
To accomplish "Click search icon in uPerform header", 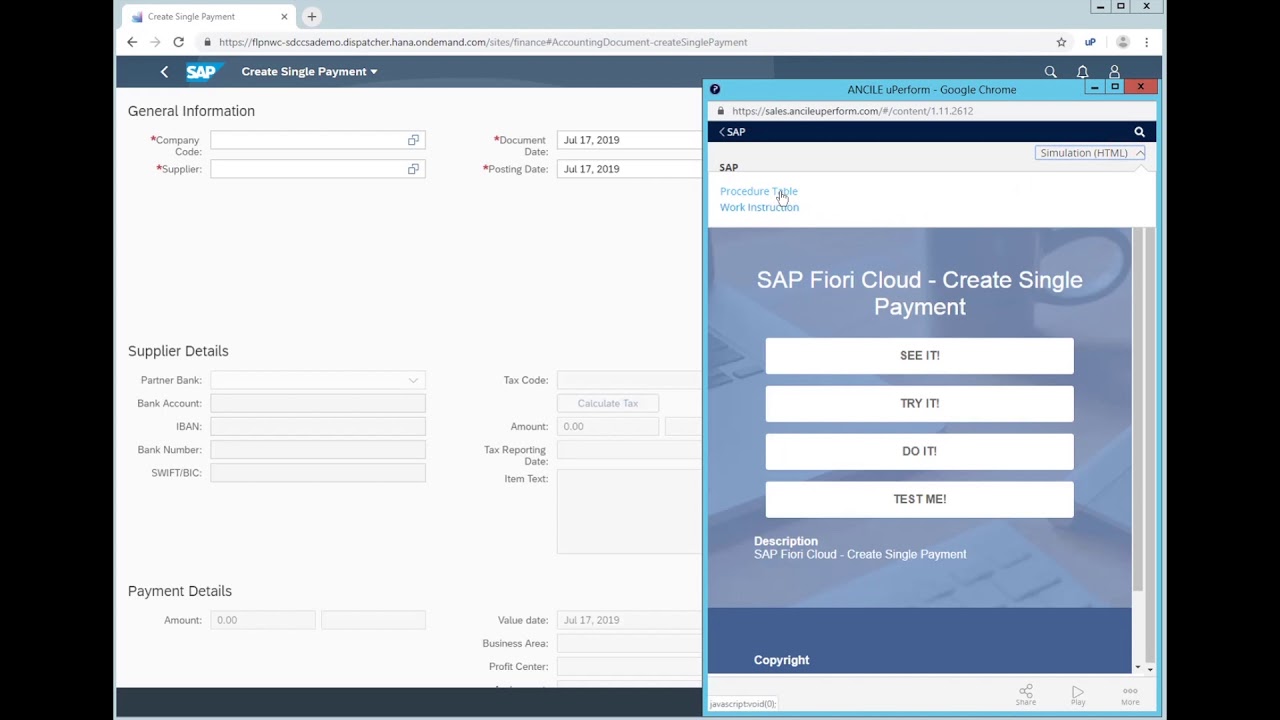I will tap(1139, 132).
